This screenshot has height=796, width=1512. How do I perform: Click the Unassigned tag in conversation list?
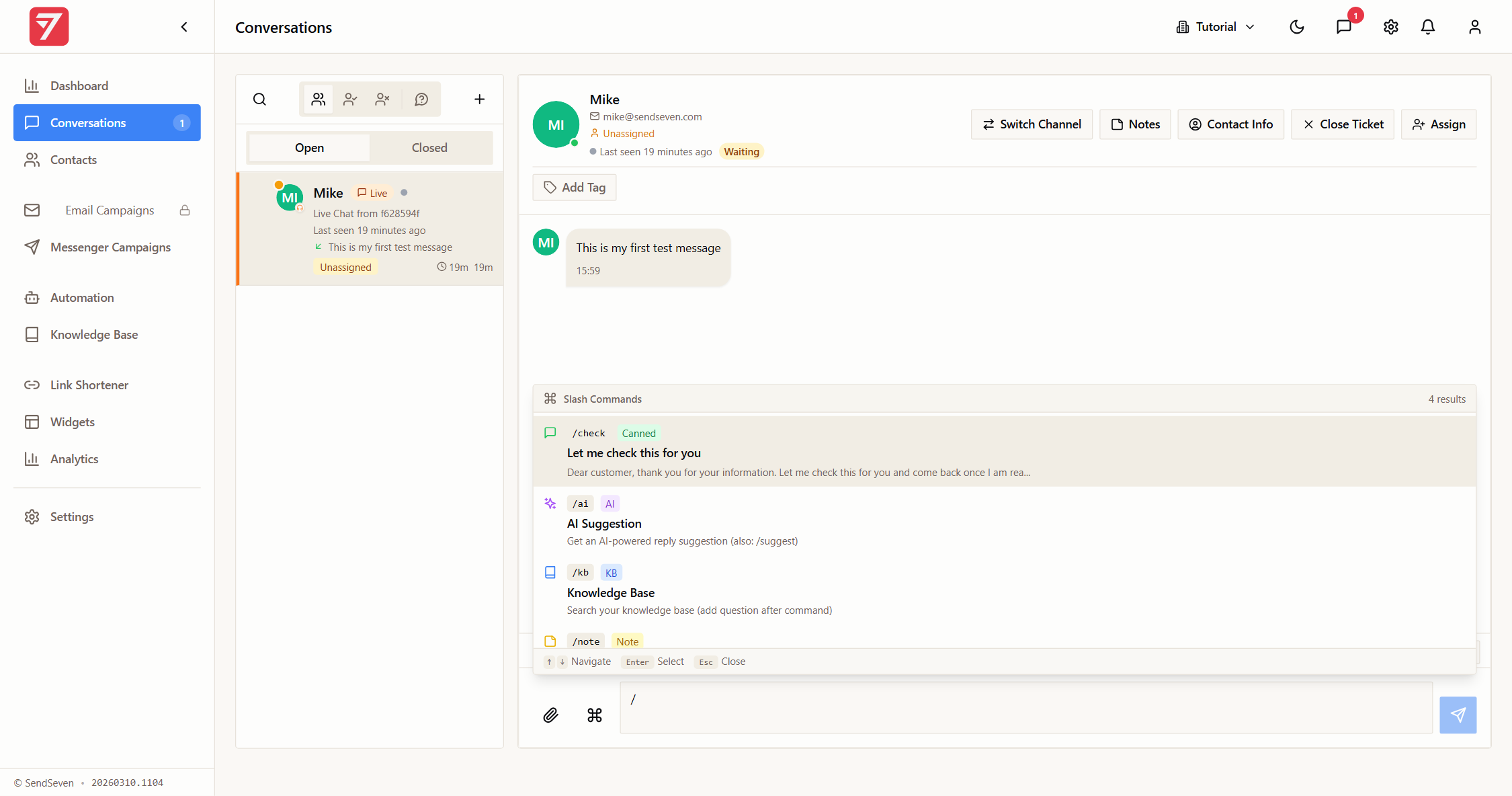(345, 268)
